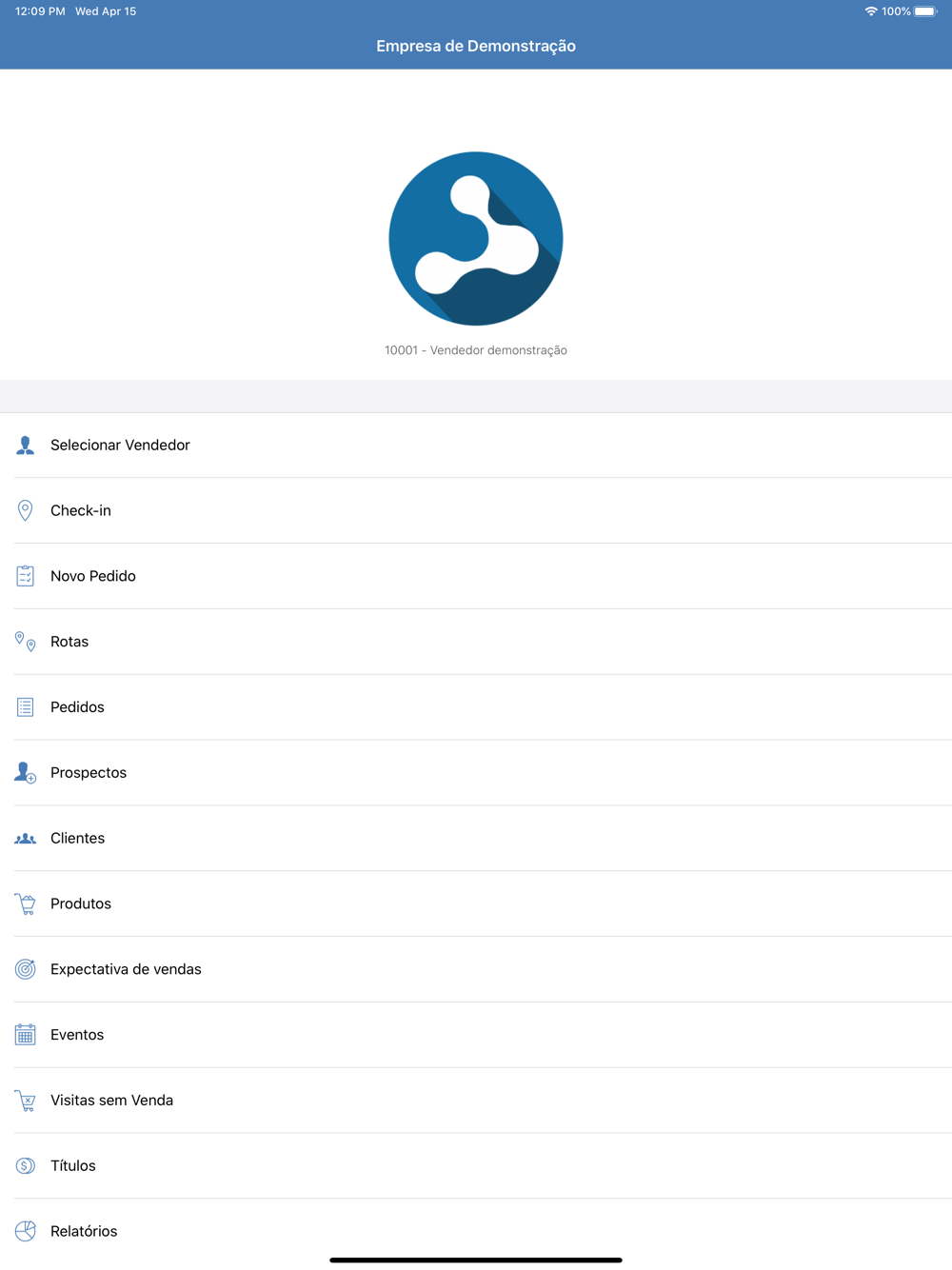Open the Check-in menu entry

(x=476, y=510)
